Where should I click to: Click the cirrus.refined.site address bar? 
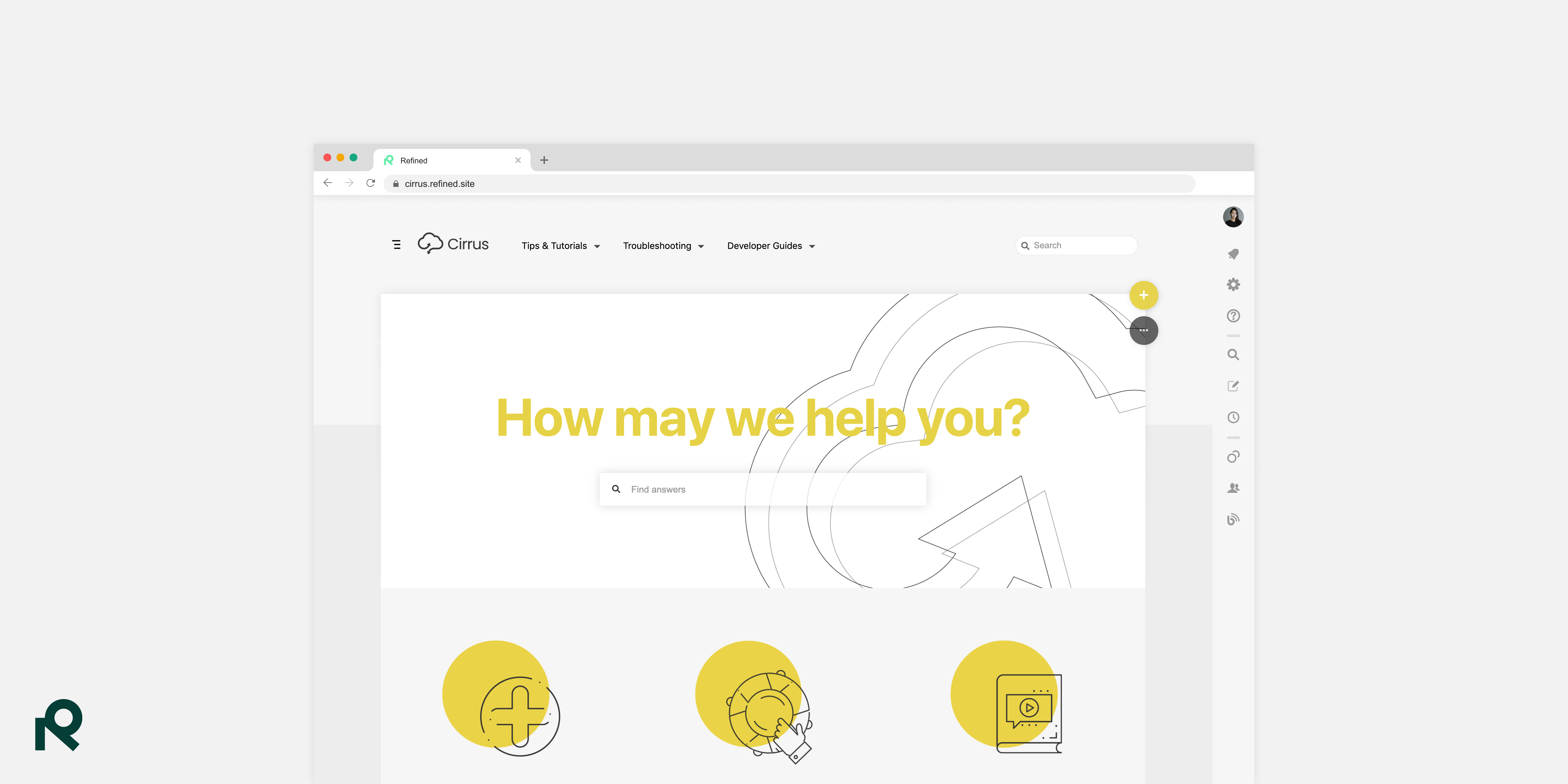[x=790, y=184]
